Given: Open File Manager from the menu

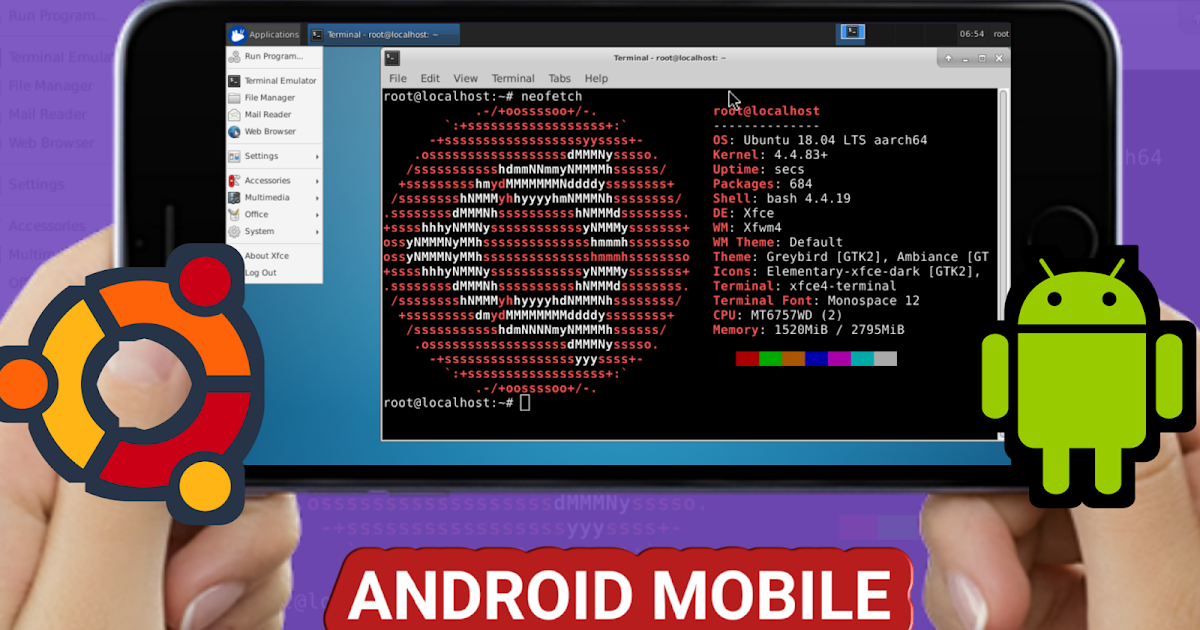Looking at the screenshot, I should 274,98.
